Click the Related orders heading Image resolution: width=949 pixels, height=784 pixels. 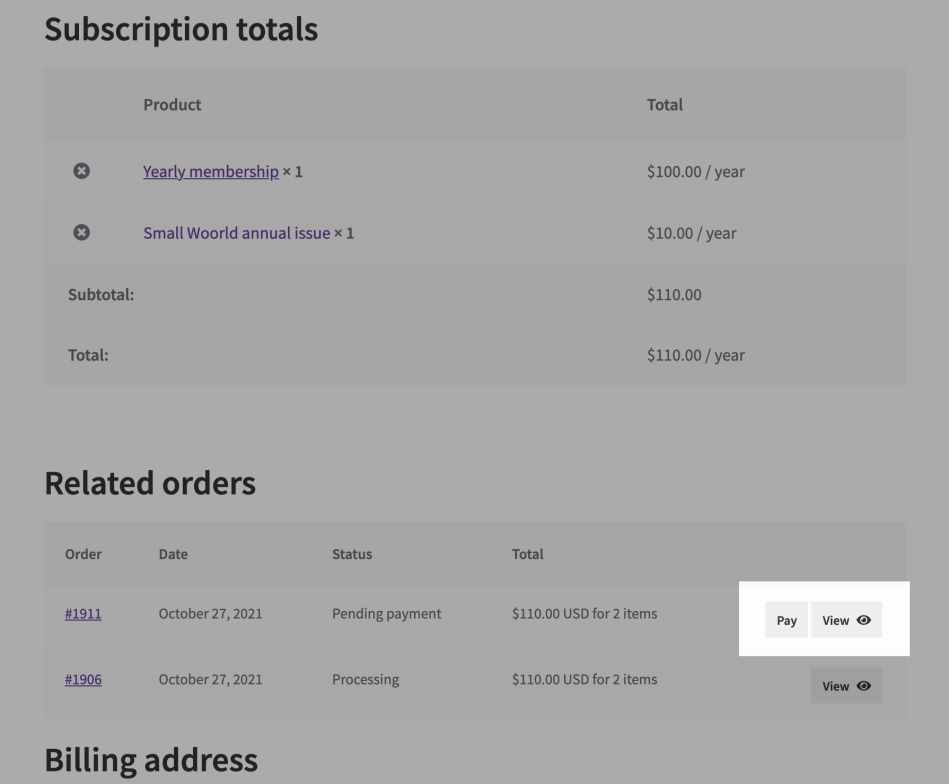(150, 484)
